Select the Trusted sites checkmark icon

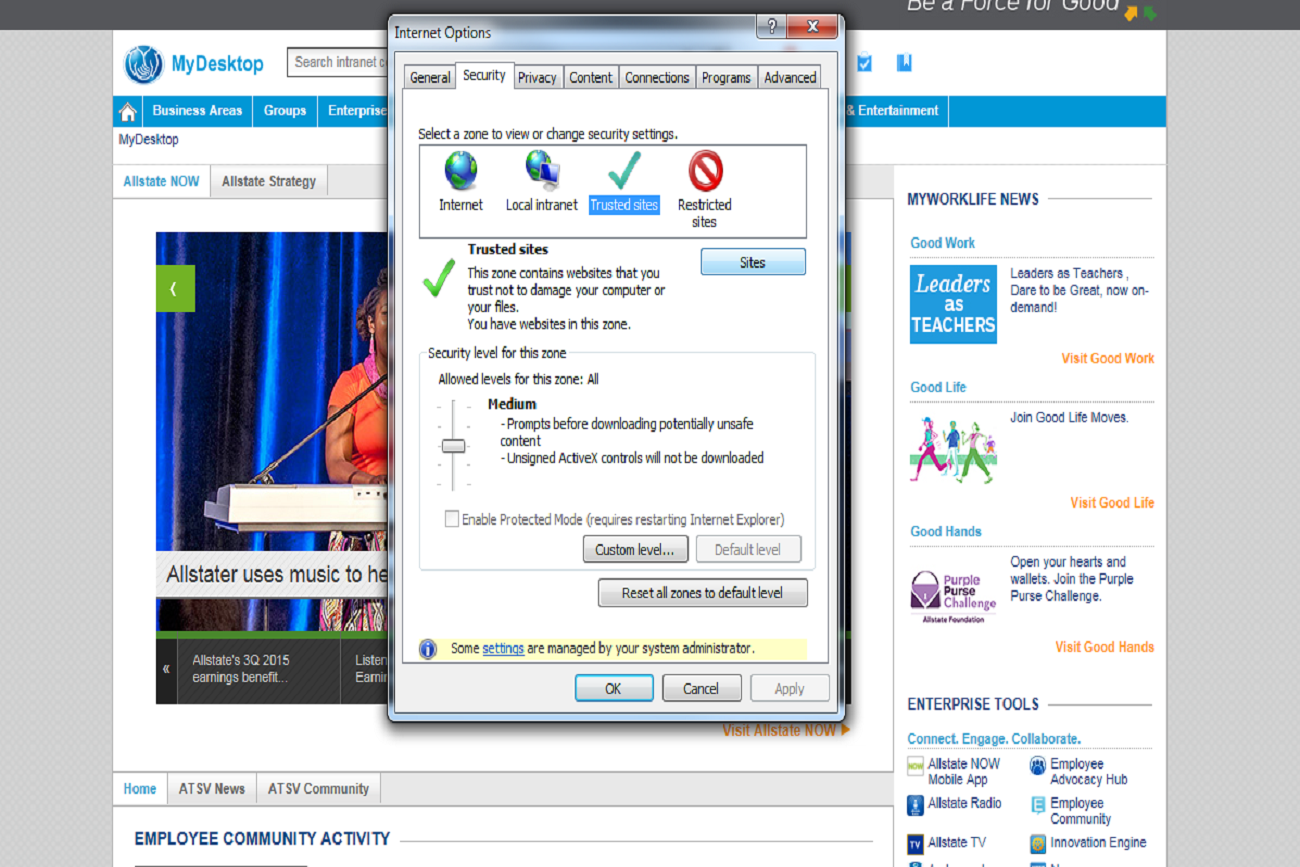(x=624, y=171)
